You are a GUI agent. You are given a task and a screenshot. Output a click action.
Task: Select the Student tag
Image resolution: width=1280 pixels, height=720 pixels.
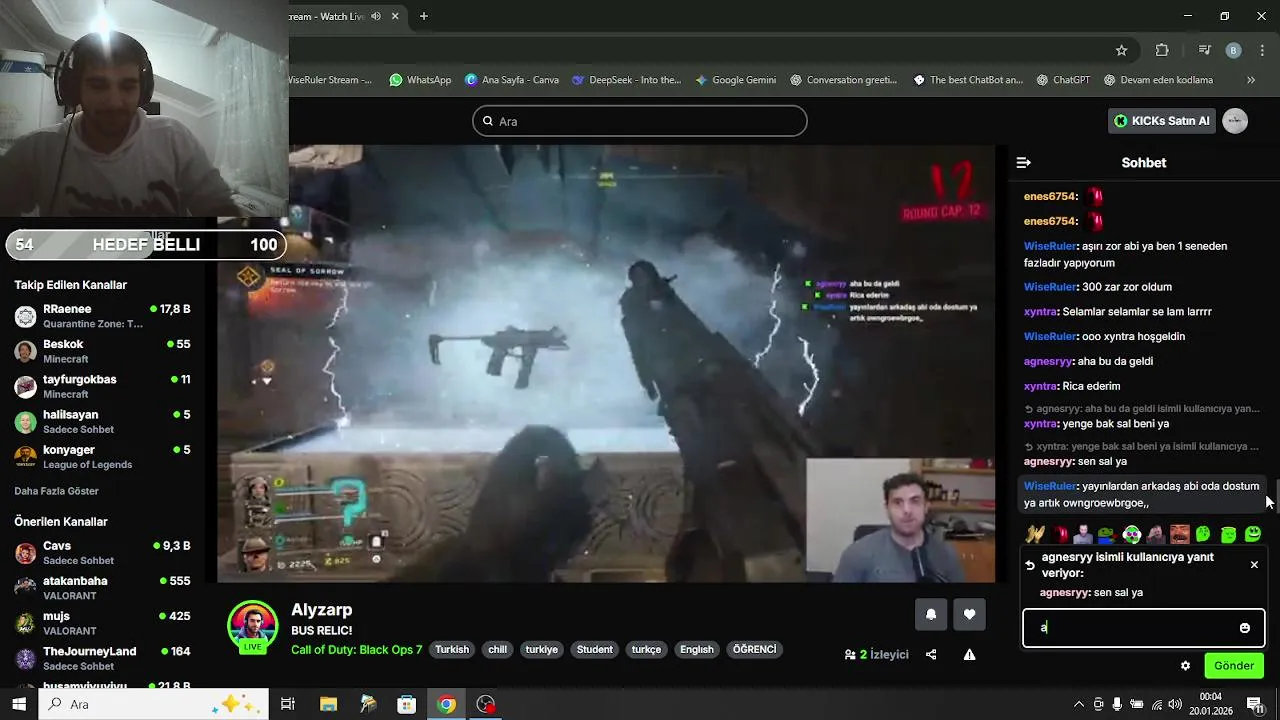pyautogui.click(x=594, y=650)
